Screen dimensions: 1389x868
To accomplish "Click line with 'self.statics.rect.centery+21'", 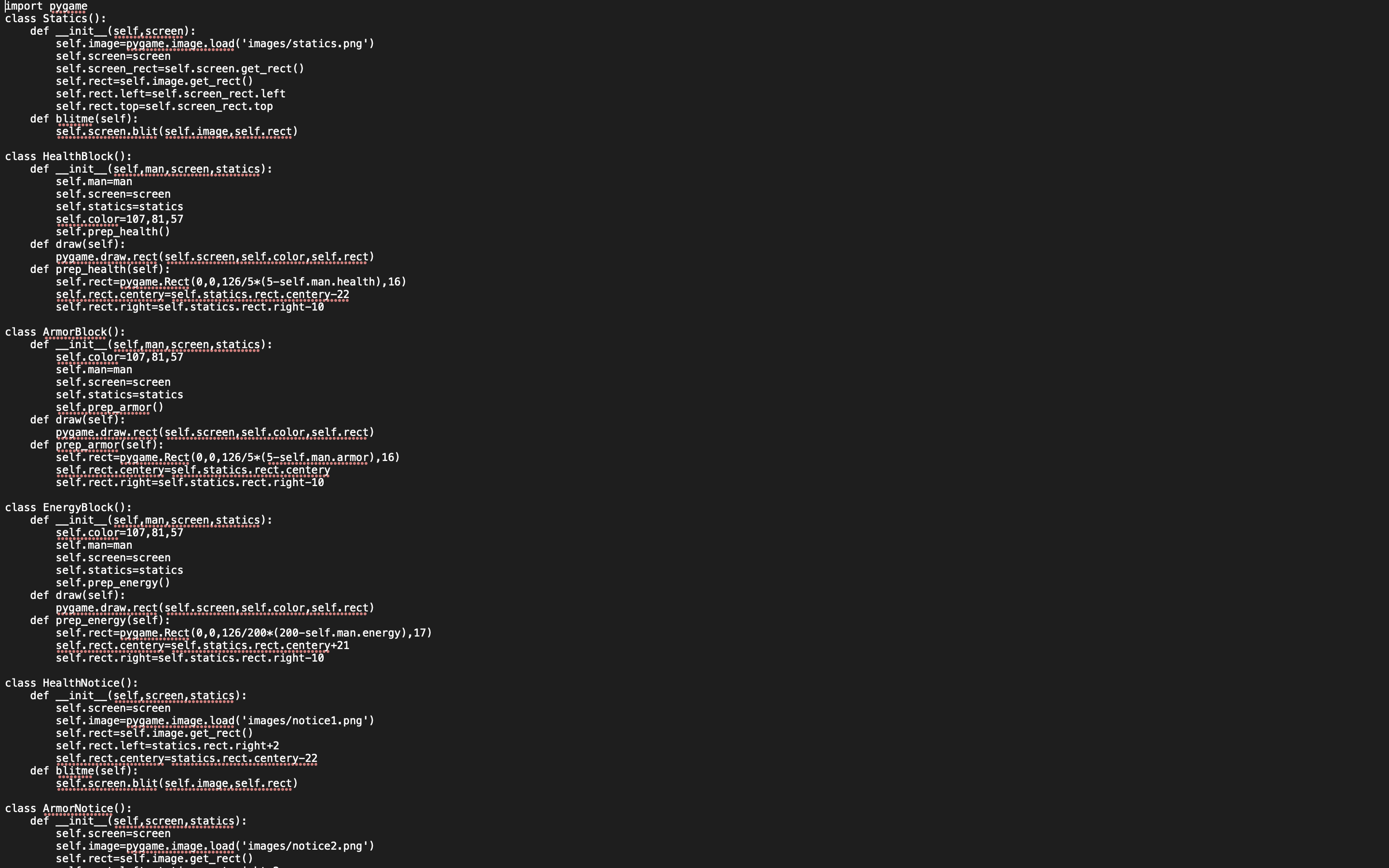I will point(203,645).
